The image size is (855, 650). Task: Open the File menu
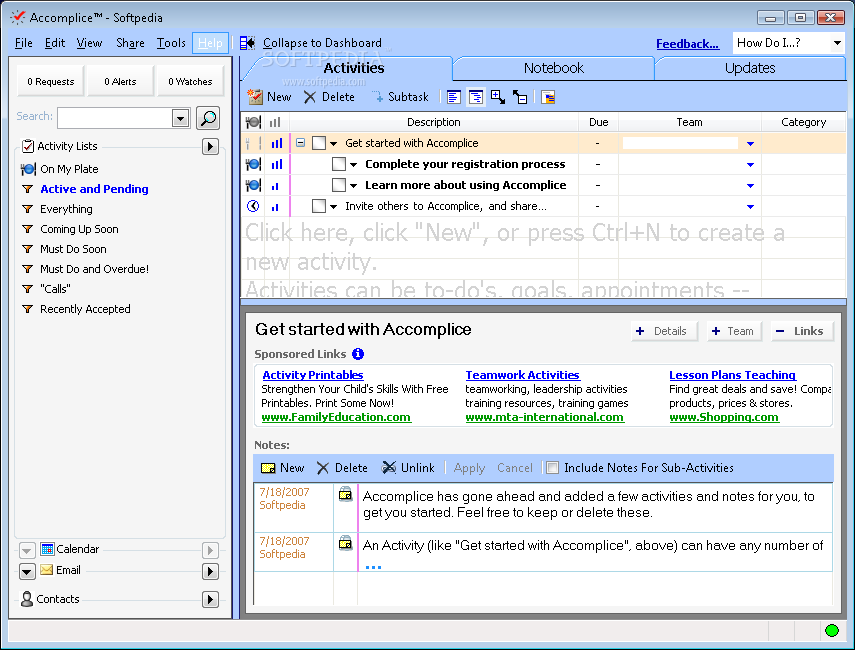pos(23,43)
